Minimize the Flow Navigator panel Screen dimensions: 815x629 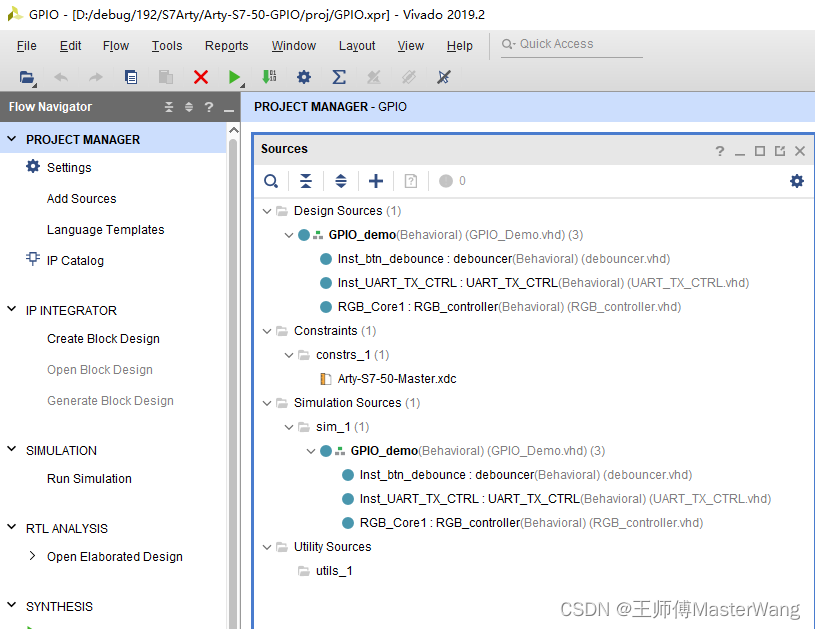pos(229,109)
